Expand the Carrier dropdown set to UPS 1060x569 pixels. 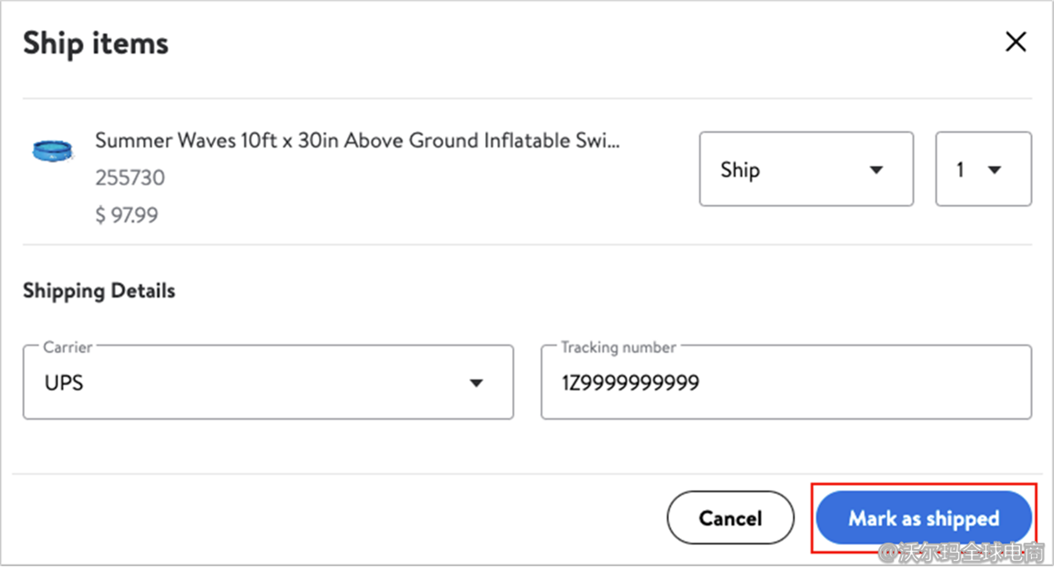tap(267, 382)
